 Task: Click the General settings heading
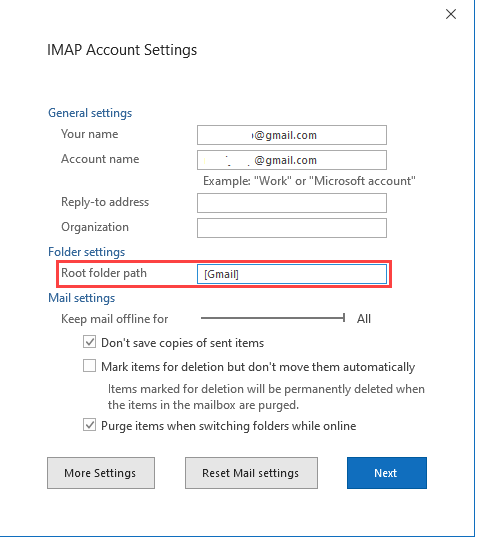tap(90, 113)
